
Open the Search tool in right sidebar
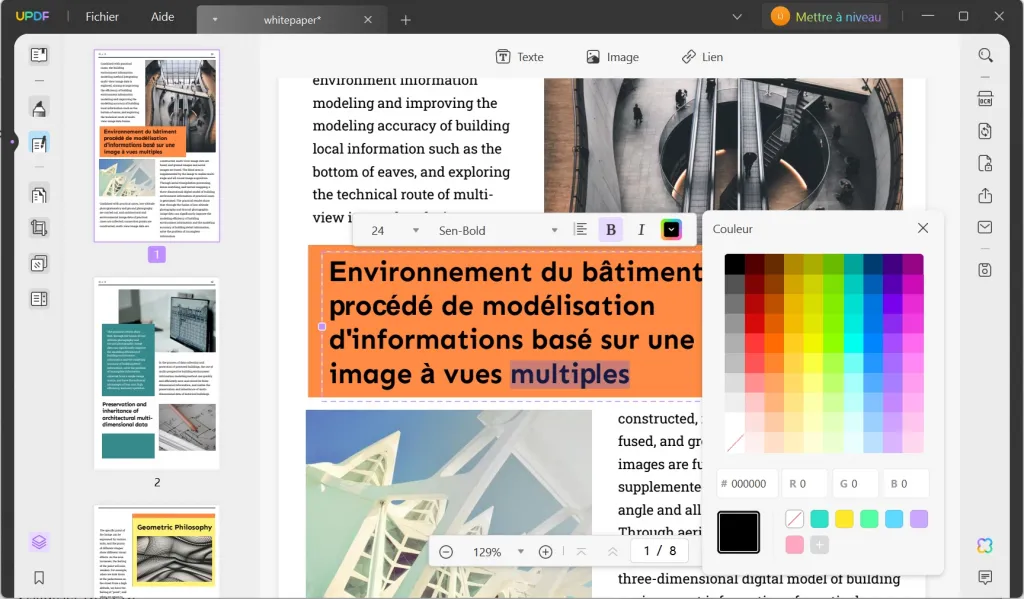[986, 55]
